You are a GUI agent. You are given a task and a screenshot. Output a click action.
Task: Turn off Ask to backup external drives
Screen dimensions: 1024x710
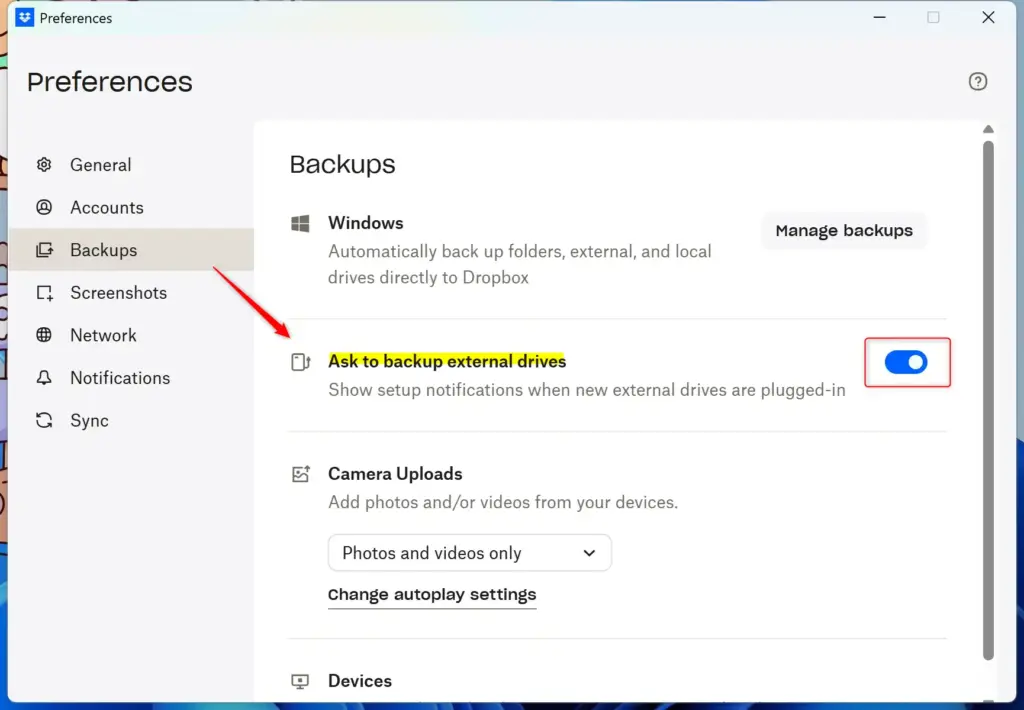(x=906, y=362)
